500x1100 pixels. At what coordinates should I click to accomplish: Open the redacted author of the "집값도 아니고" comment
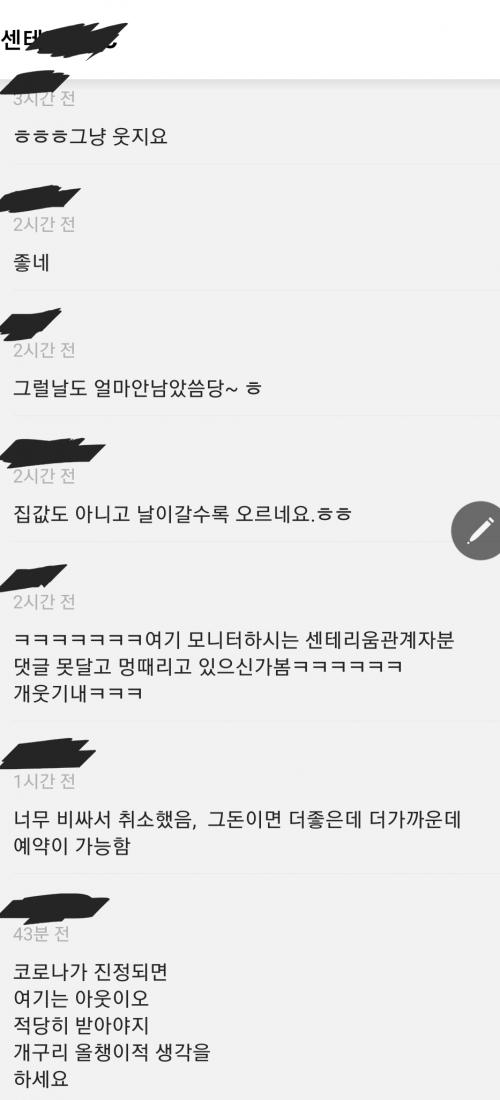click(52, 452)
